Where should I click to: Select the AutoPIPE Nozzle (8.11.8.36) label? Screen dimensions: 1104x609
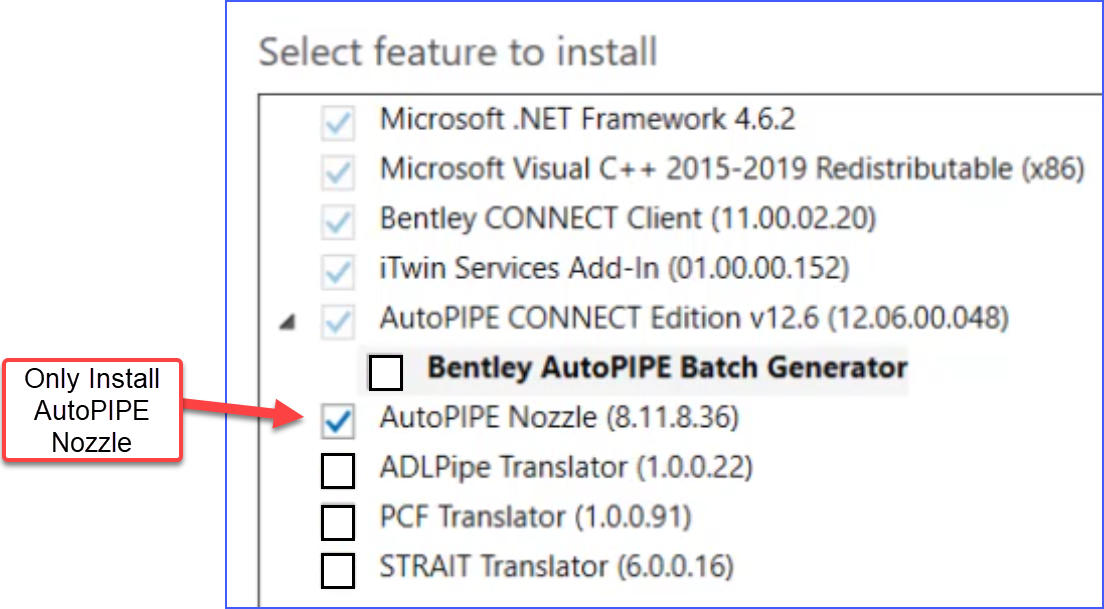(559, 419)
